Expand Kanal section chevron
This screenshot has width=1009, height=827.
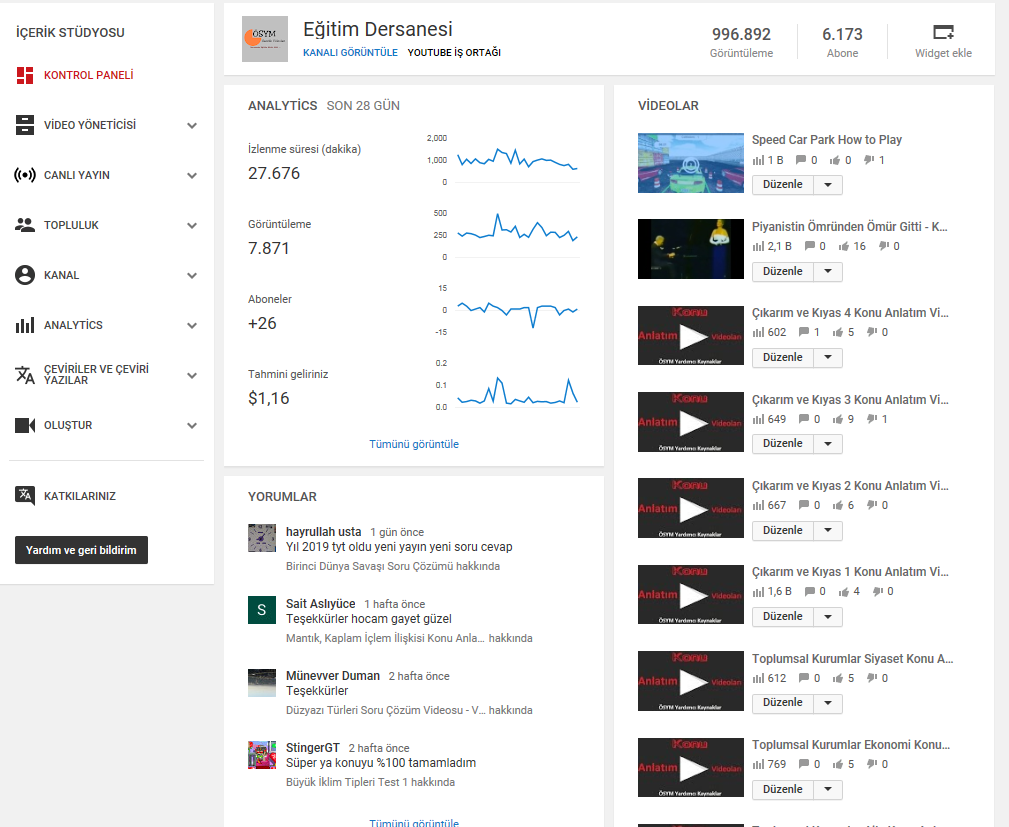tap(192, 275)
